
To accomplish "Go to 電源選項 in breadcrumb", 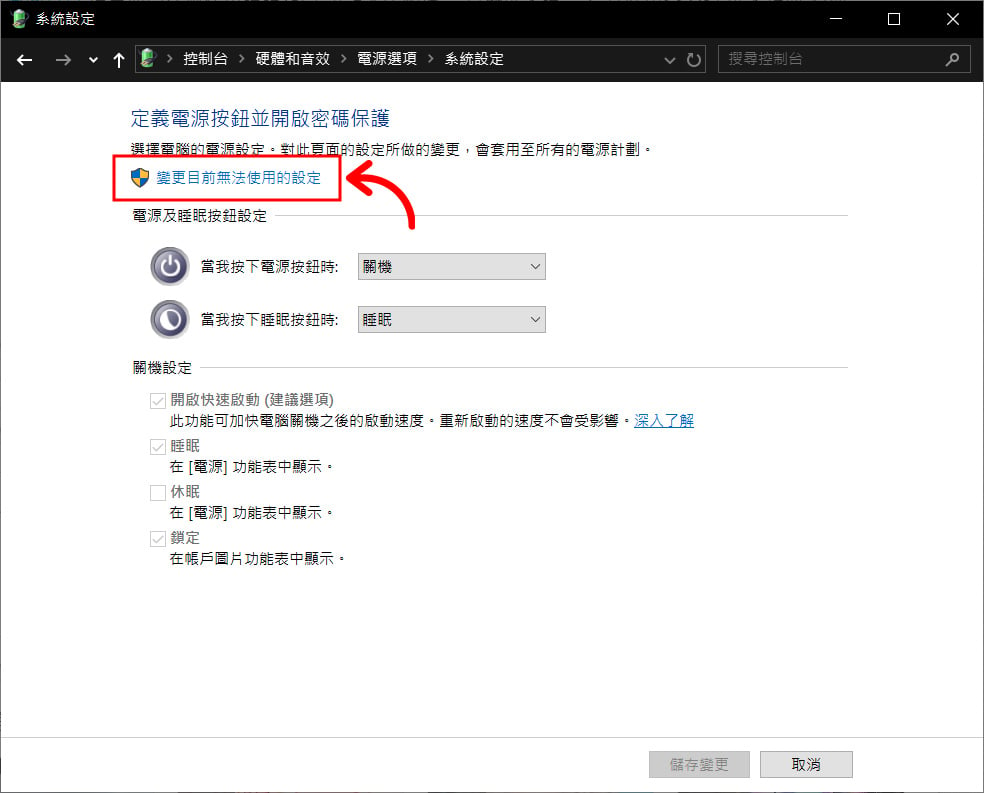I will 385,60.
